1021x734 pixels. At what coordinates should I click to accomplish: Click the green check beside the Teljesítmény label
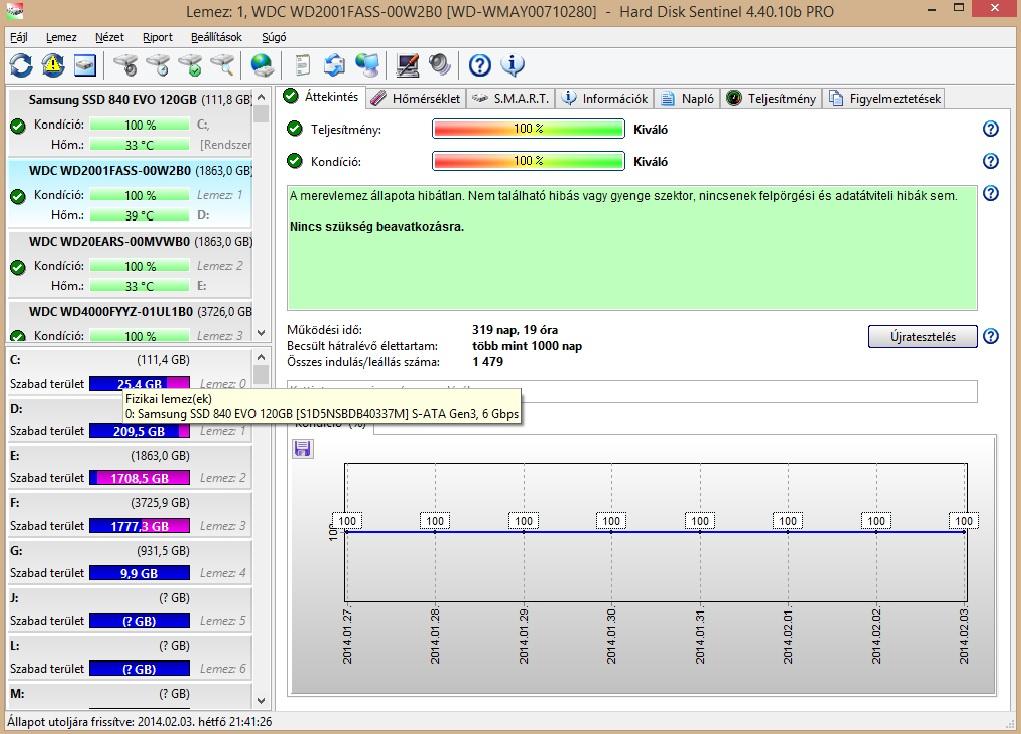click(295, 128)
